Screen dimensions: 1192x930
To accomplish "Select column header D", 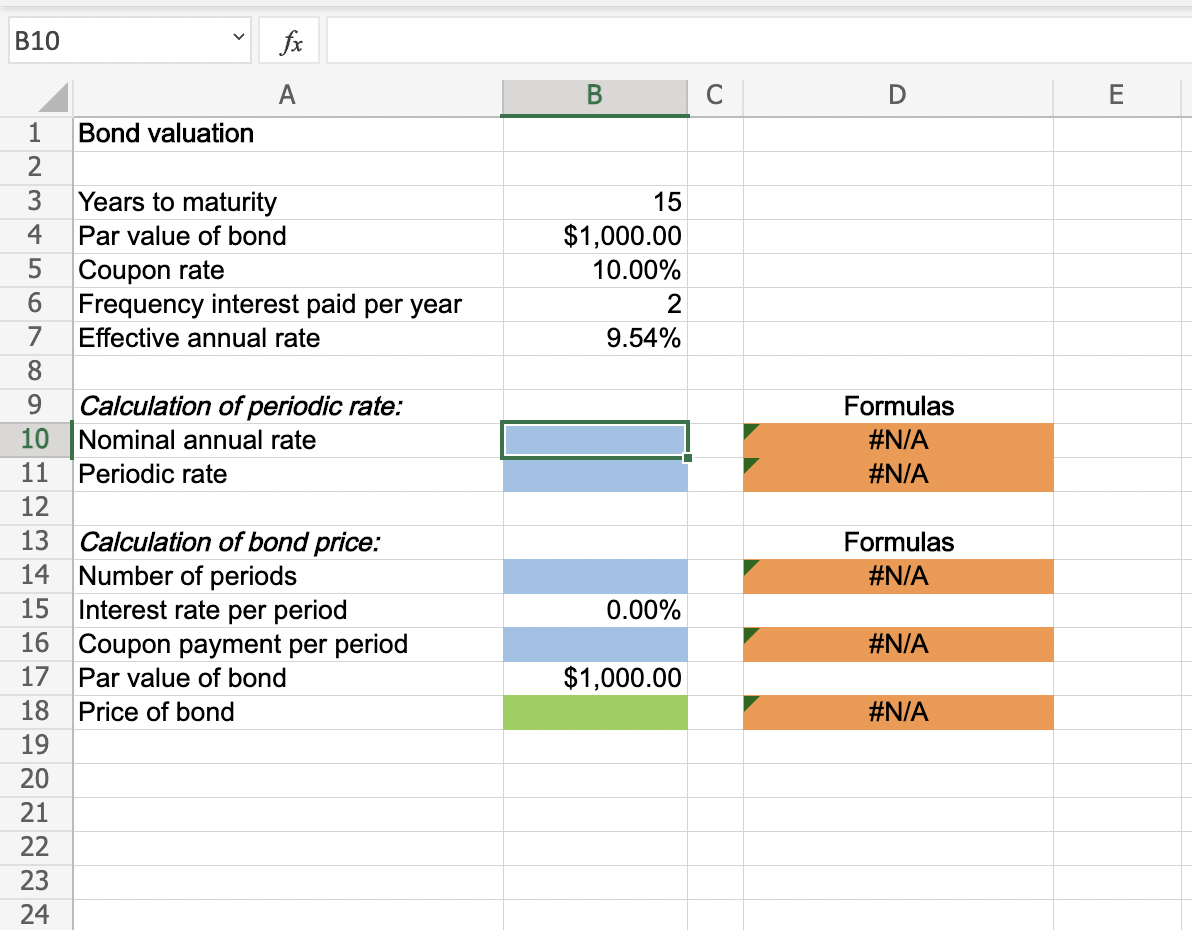I will point(897,97).
